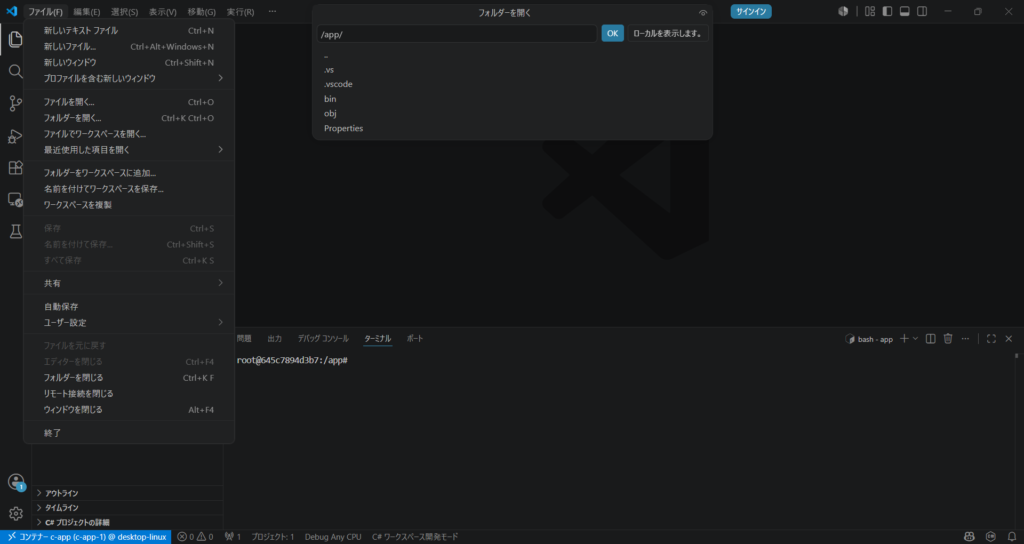
Task: Open the Testing flask icon
Action: coord(15,231)
